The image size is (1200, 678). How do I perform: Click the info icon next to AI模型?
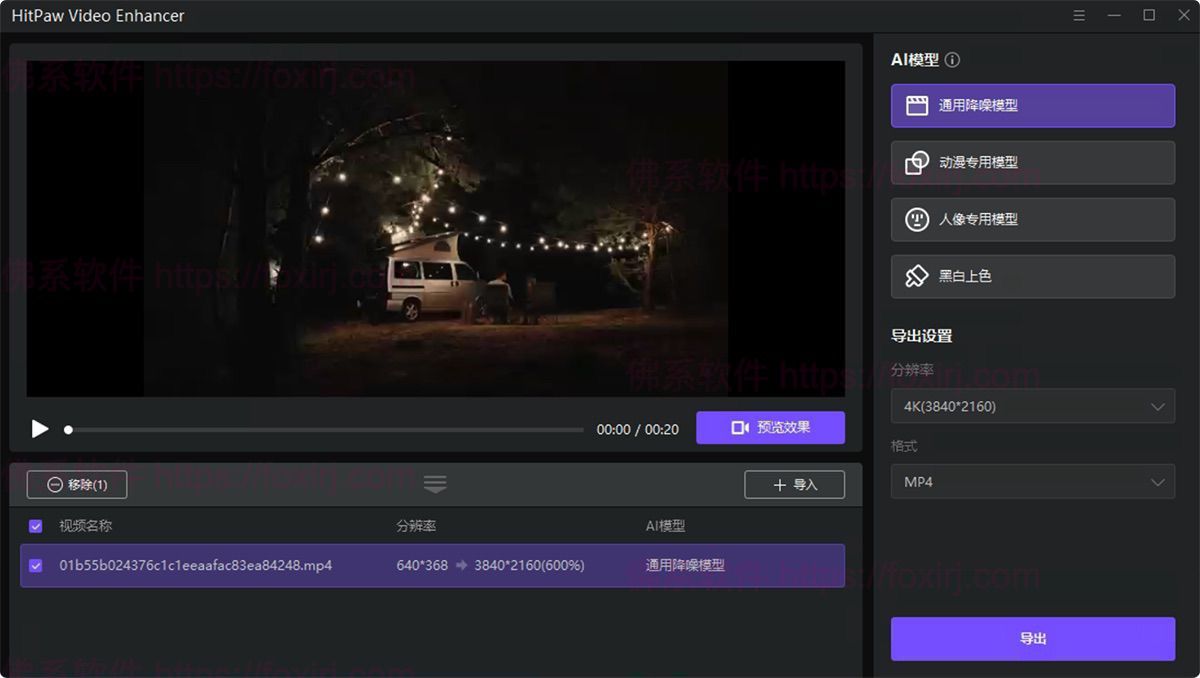click(950, 59)
